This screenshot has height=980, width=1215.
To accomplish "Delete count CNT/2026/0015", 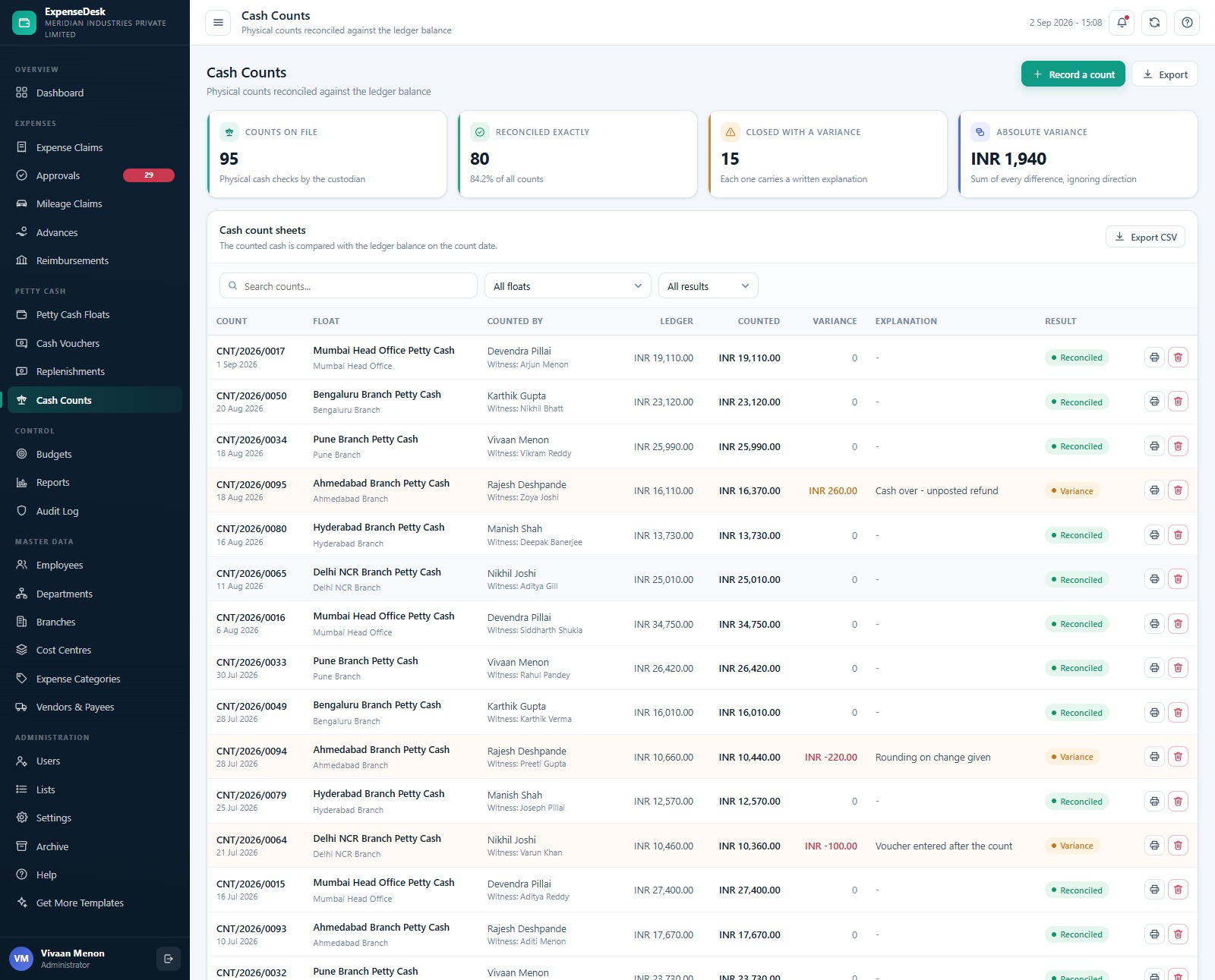I will click(x=1178, y=890).
